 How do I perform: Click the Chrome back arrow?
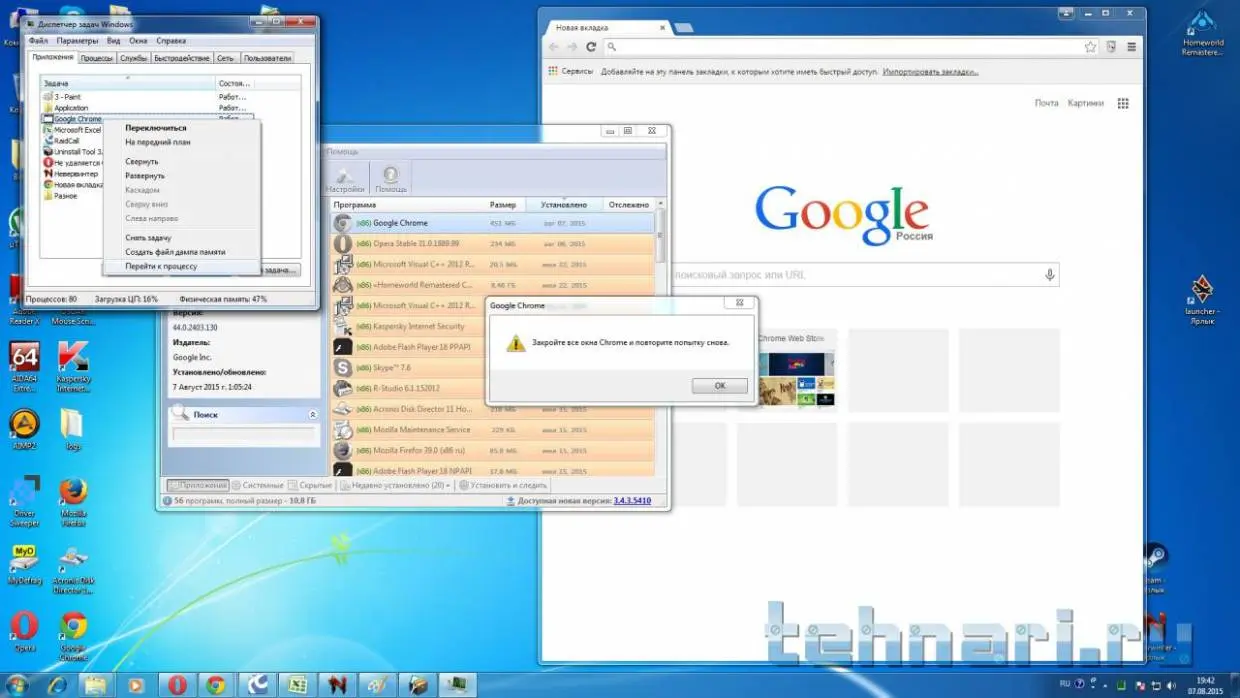point(553,47)
